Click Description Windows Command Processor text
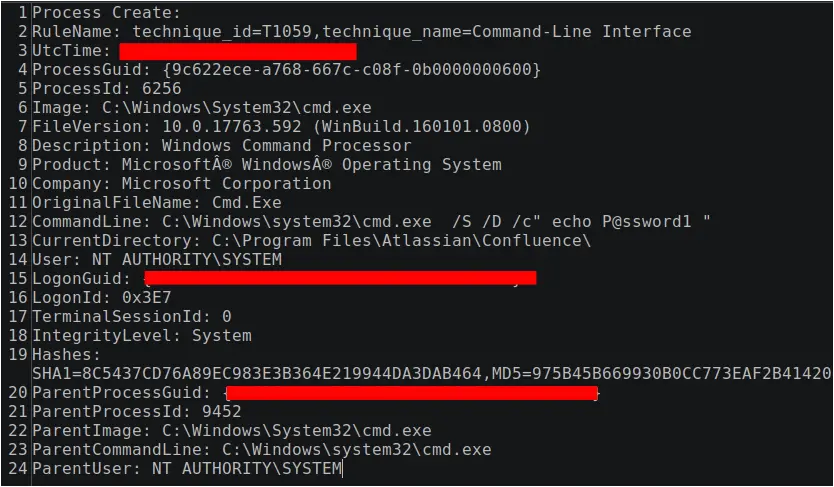 pos(287,146)
